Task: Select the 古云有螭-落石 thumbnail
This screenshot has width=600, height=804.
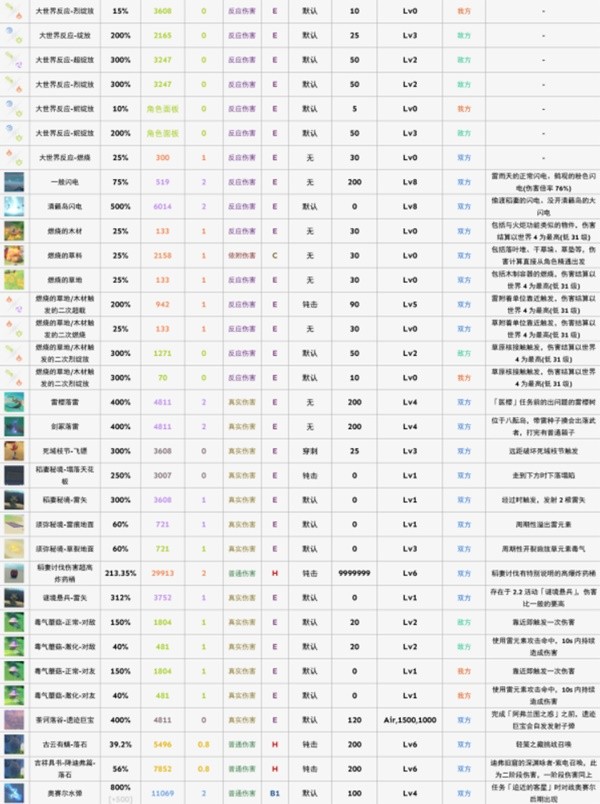Action: (14, 745)
